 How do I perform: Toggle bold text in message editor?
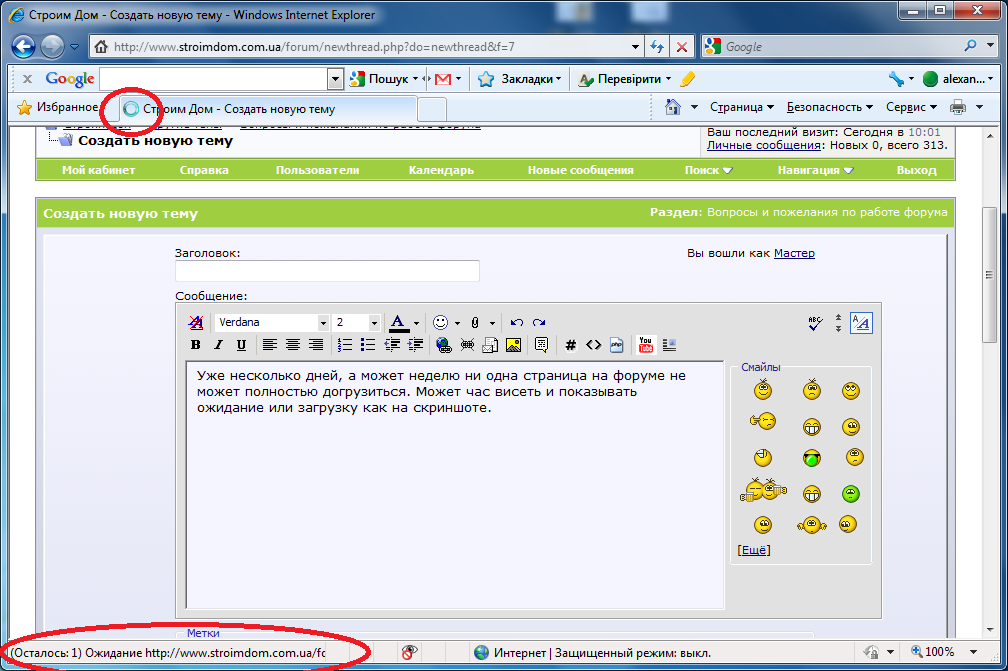(x=195, y=345)
